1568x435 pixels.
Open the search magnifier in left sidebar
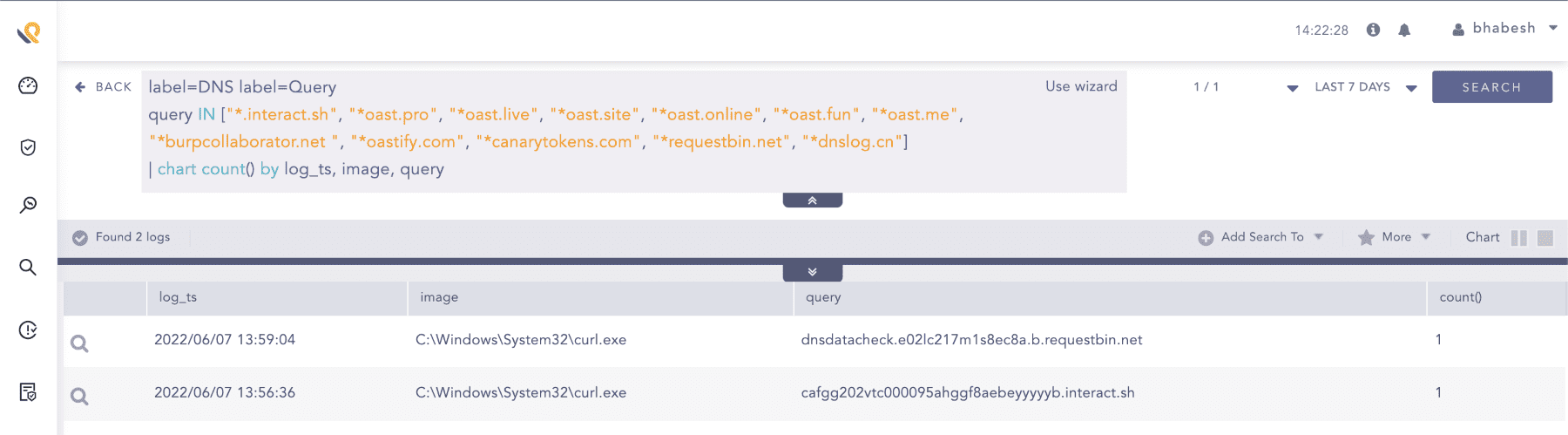28,267
